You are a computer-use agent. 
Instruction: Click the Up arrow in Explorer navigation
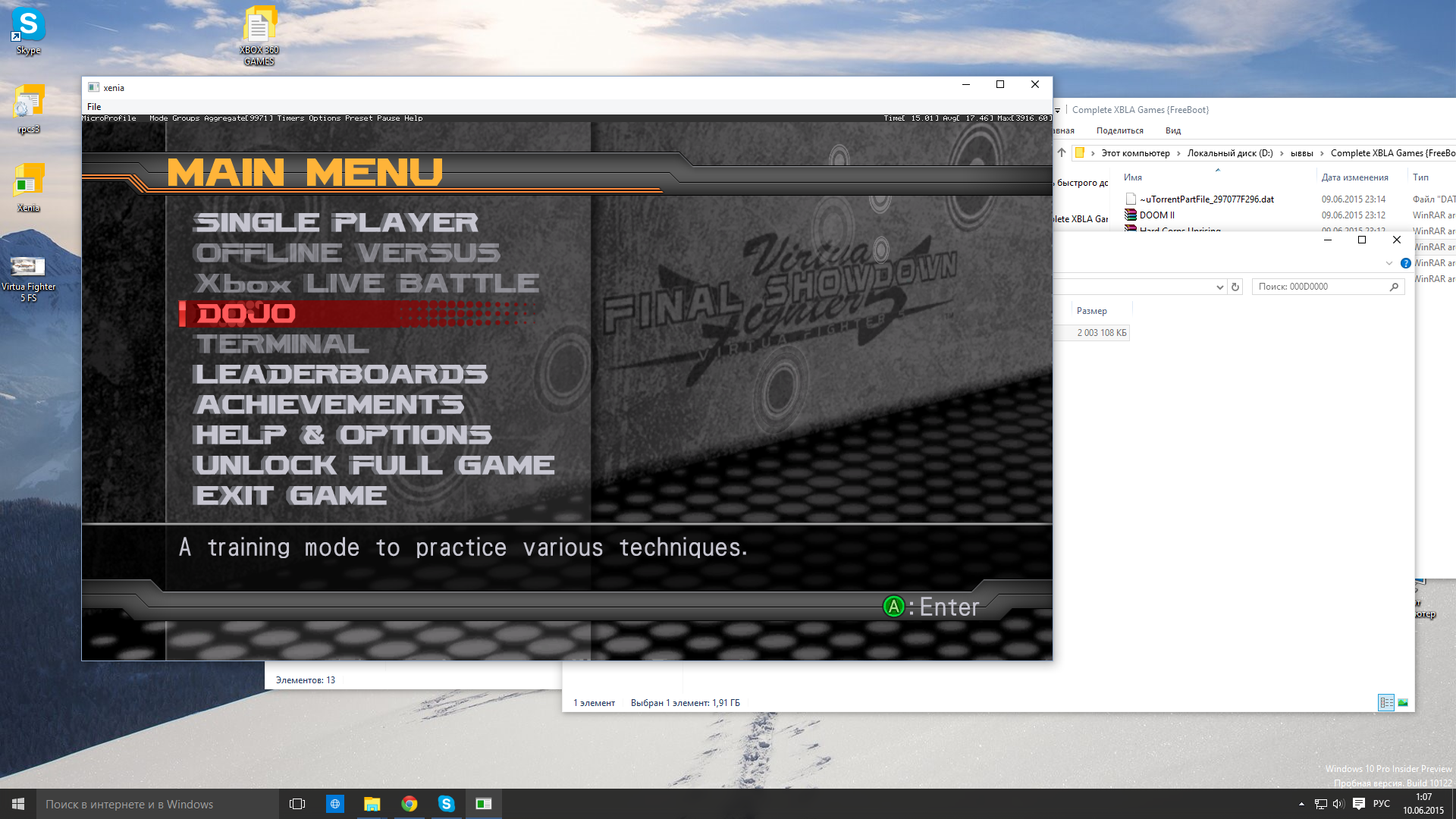point(1062,152)
